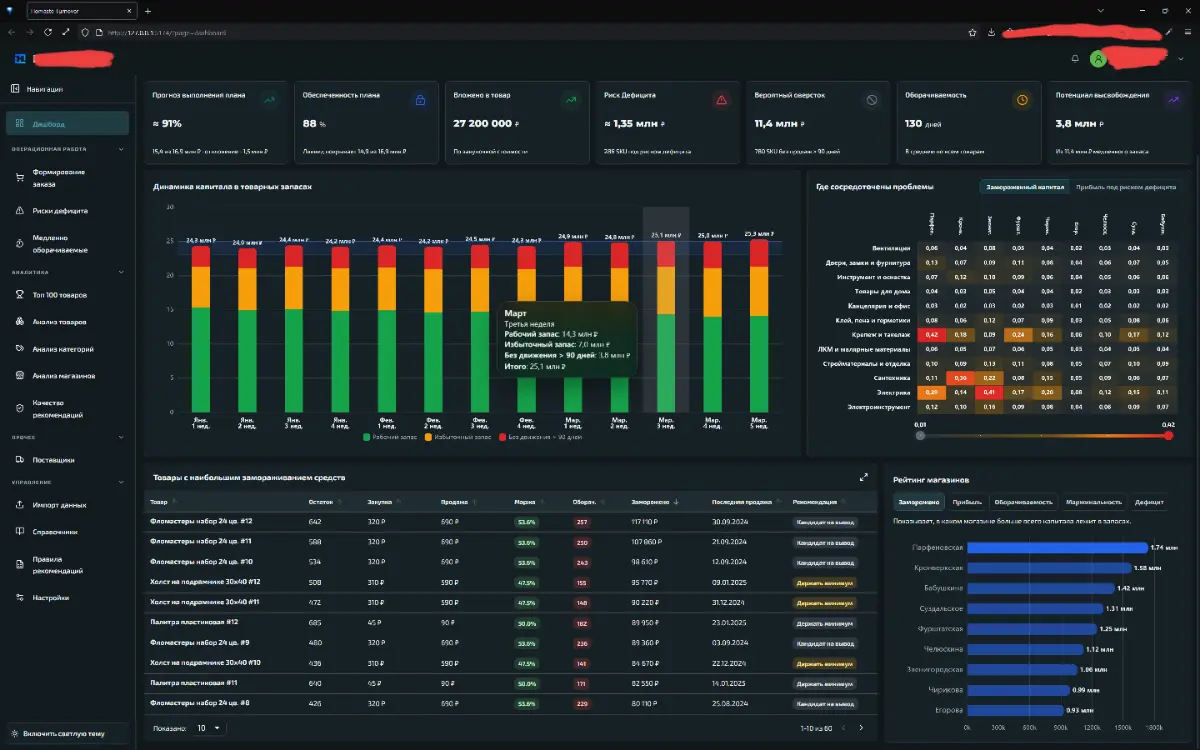Image resolution: width=1200 pixels, height=750 pixels.
Task: Click Кандидат на вывод for Фломастеры #12
Action: pyautogui.click(x=824, y=522)
